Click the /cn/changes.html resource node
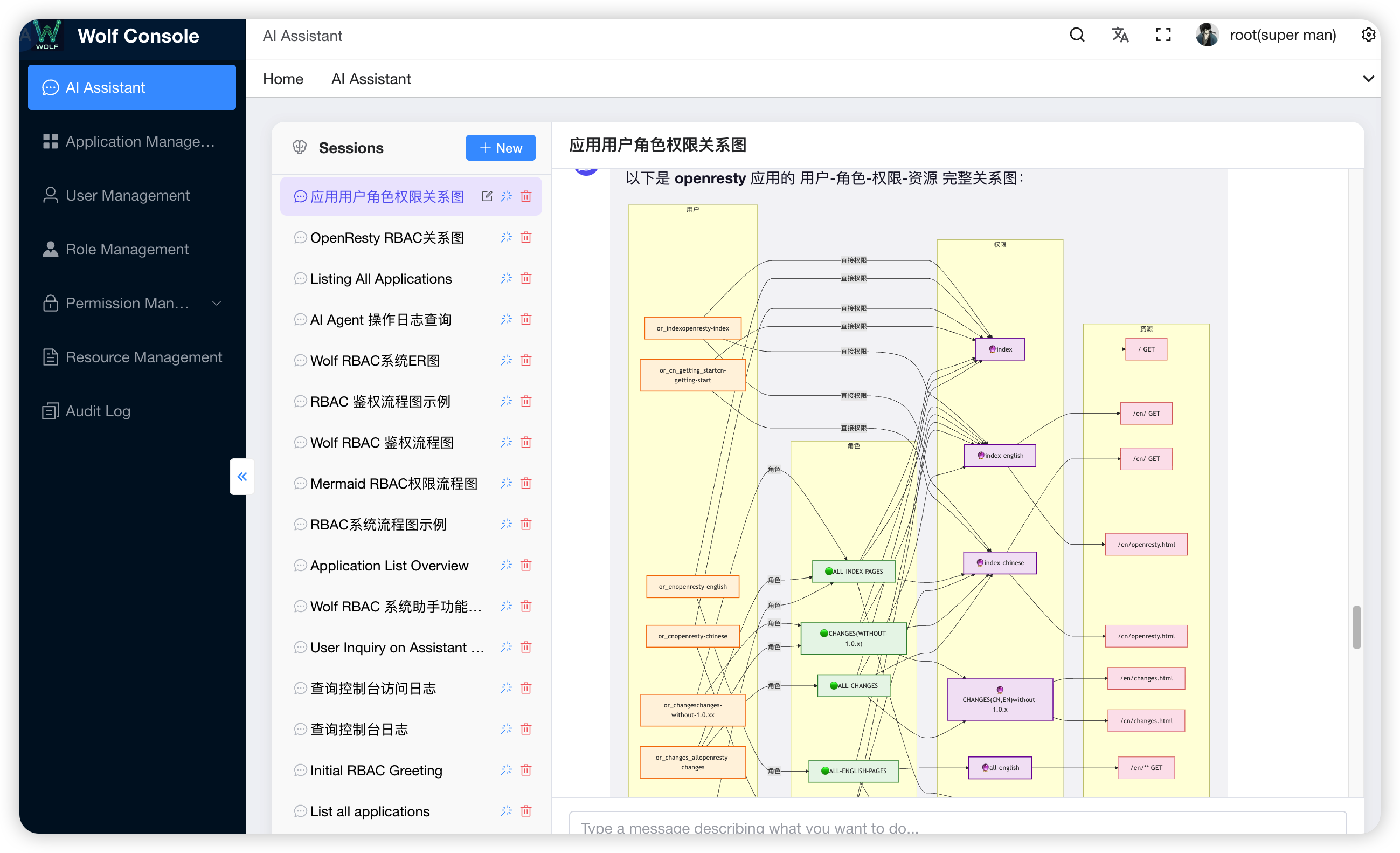Image resolution: width=1400 pixels, height=853 pixels. coord(1146,720)
